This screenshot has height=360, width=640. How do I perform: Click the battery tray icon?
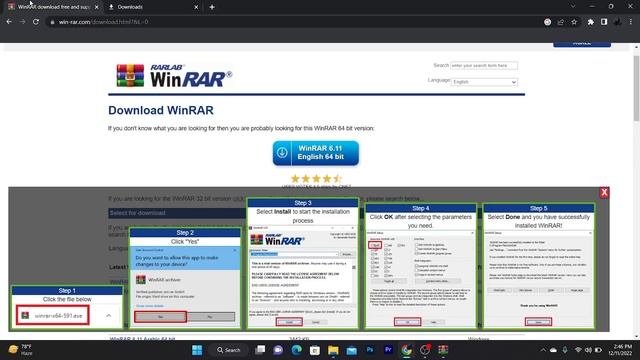tap(598, 350)
